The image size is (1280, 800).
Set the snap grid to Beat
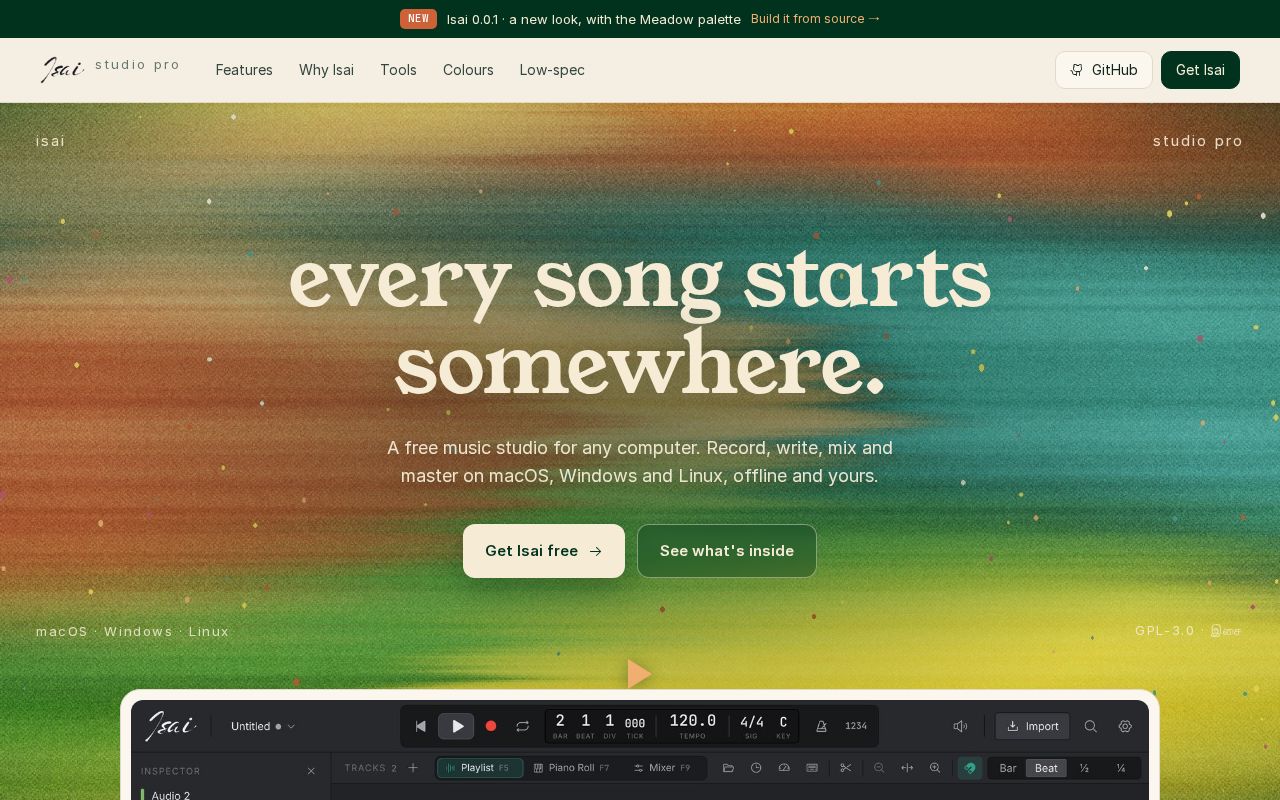[x=1046, y=768]
